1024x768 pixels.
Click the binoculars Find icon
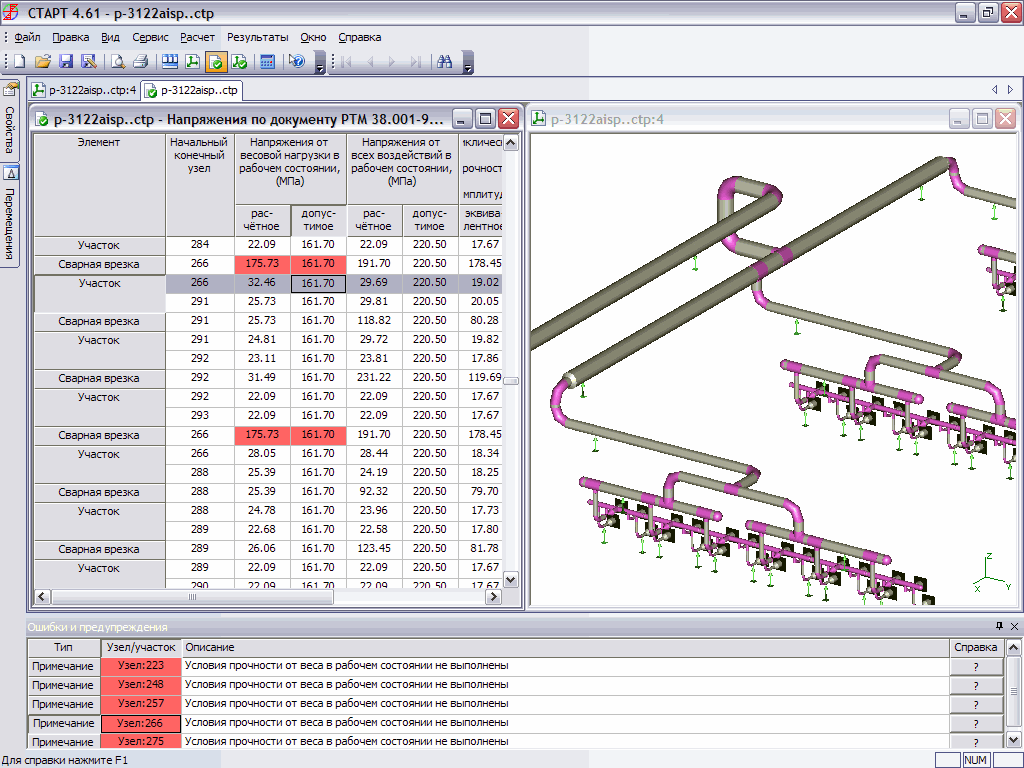445,61
